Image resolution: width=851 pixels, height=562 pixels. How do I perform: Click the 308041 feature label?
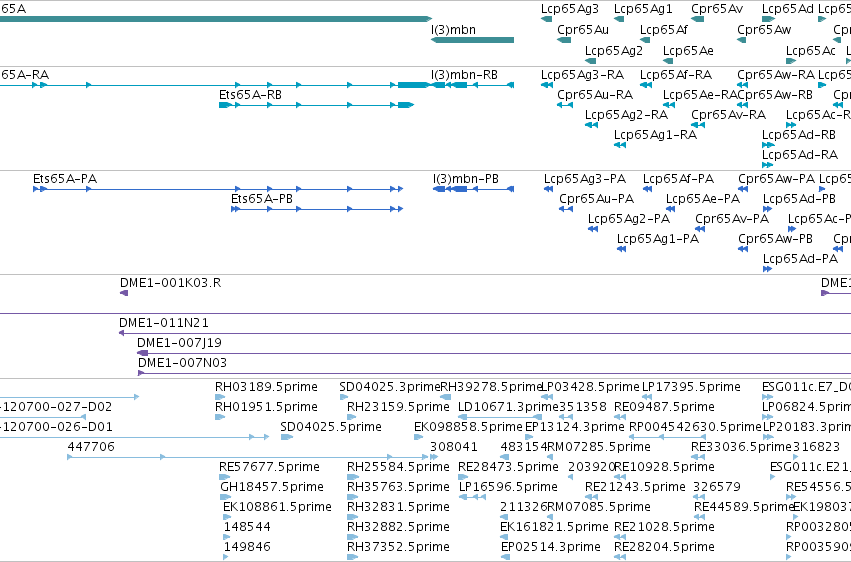click(454, 448)
